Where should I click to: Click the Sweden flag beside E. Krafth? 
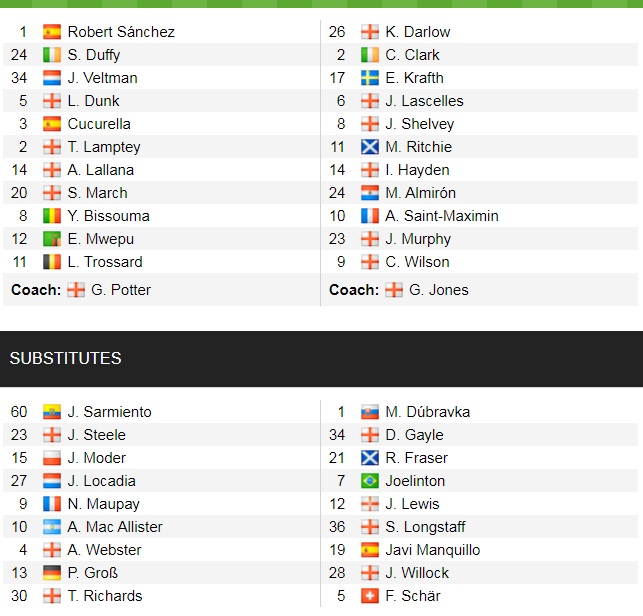coord(370,78)
